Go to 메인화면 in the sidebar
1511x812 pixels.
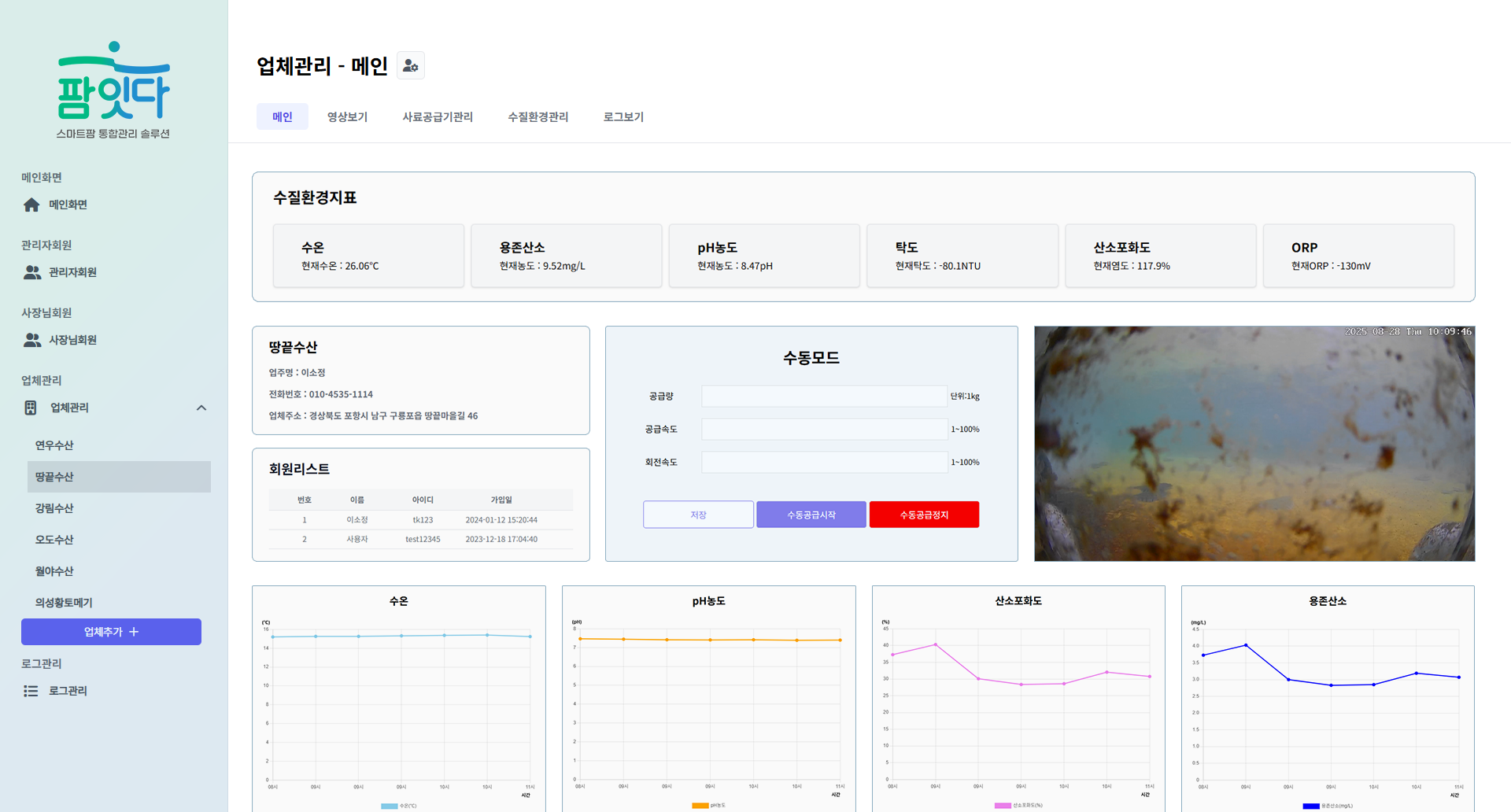coord(68,205)
